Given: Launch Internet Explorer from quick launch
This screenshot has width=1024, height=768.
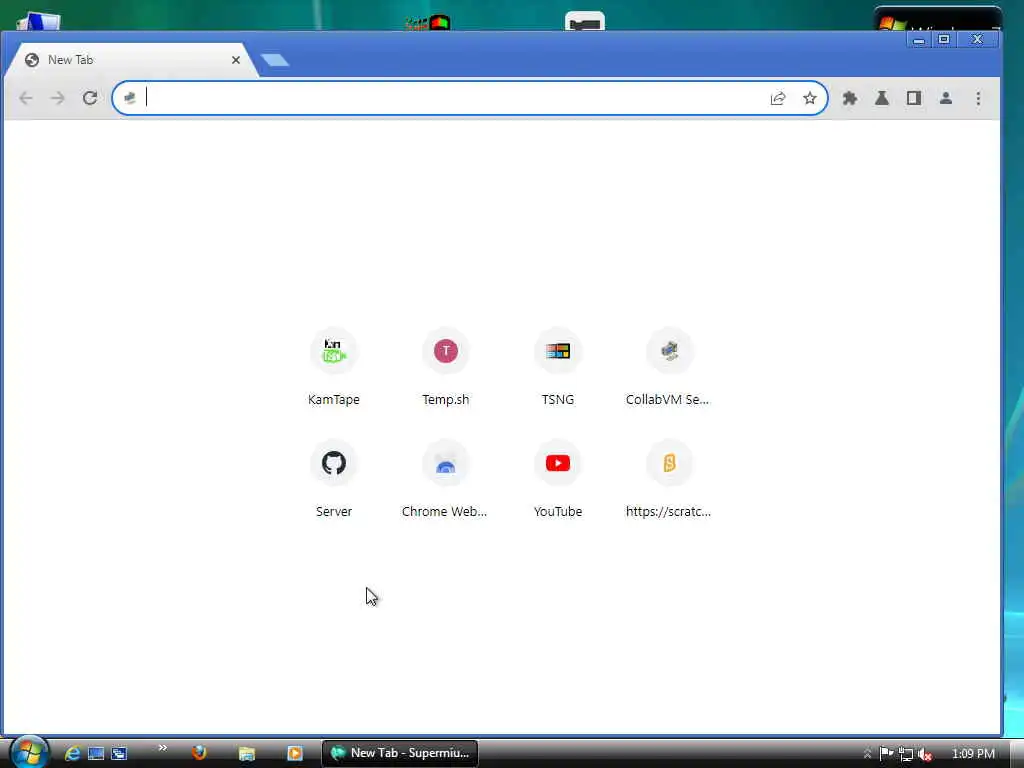Looking at the screenshot, I should tap(72, 754).
